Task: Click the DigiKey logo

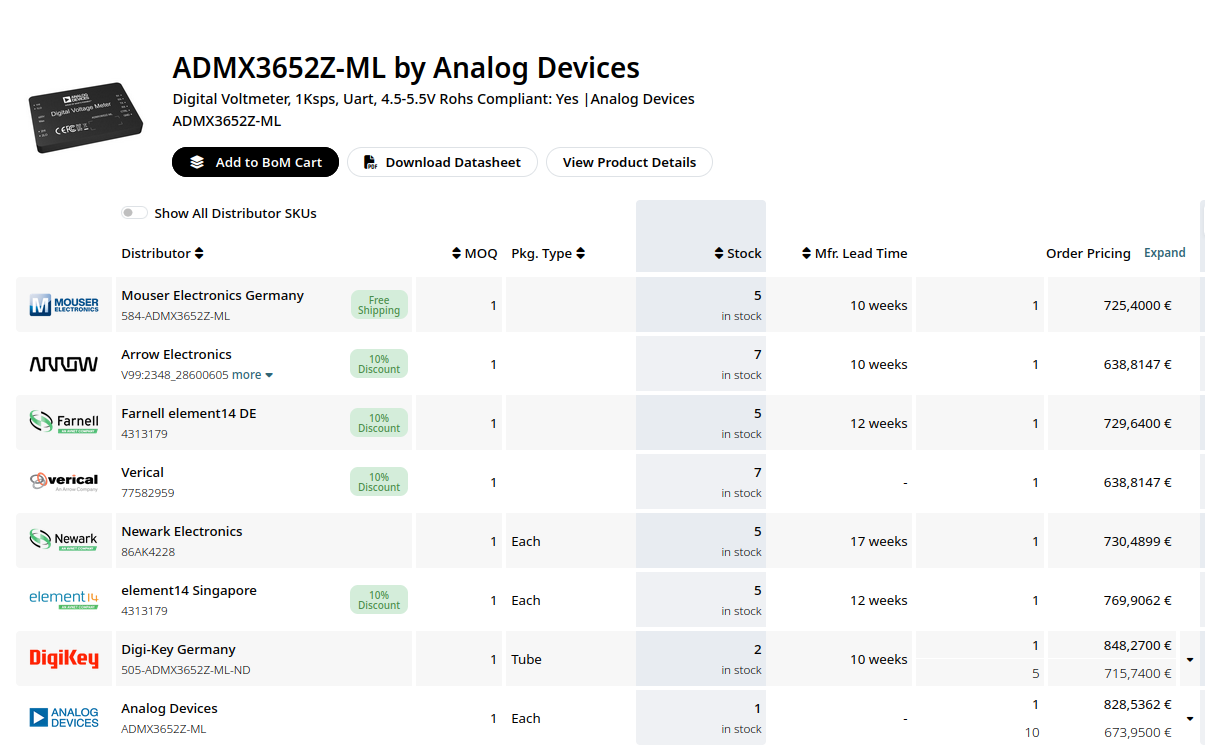Action: 64,659
